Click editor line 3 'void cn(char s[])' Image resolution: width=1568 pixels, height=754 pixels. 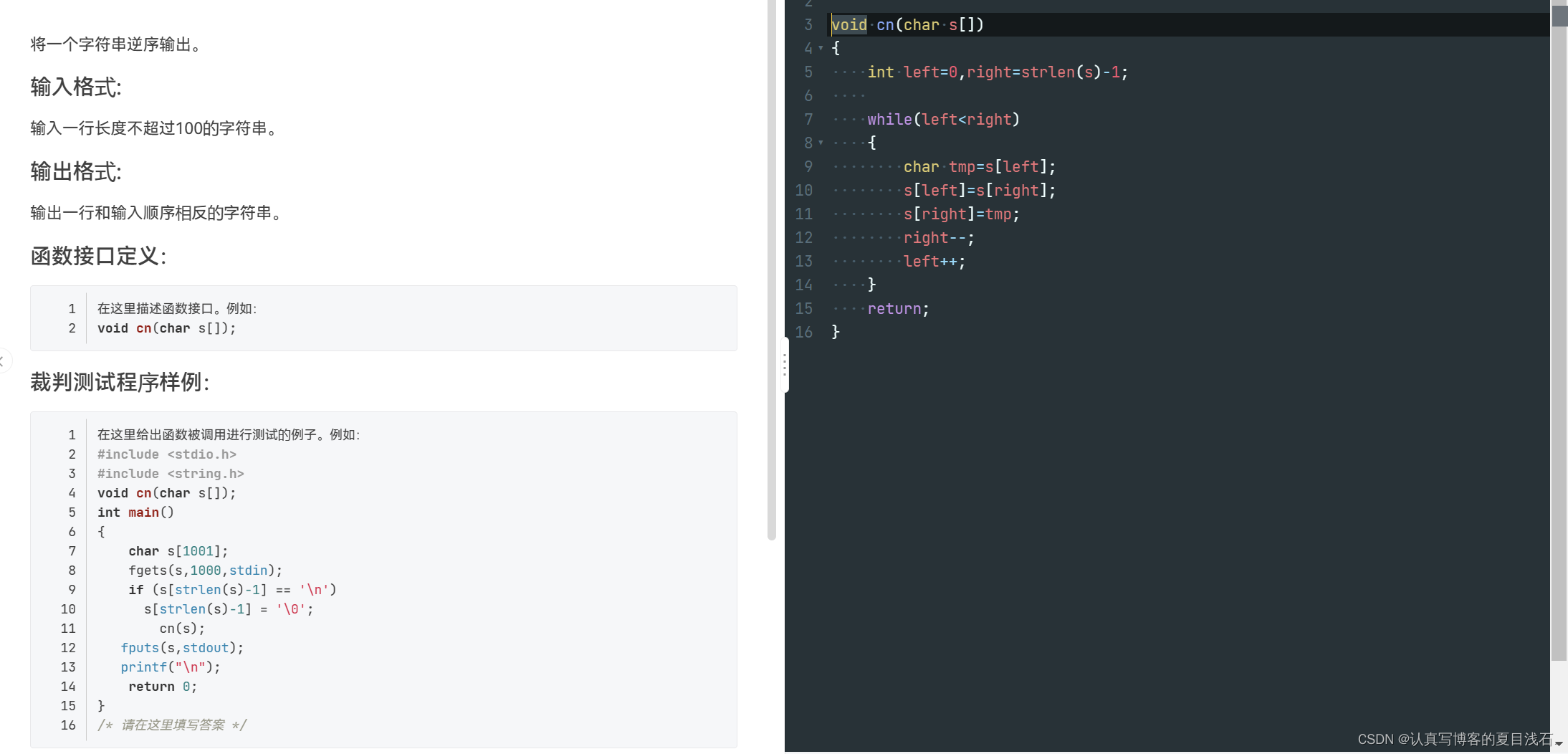pyautogui.click(x=907, y=25)
